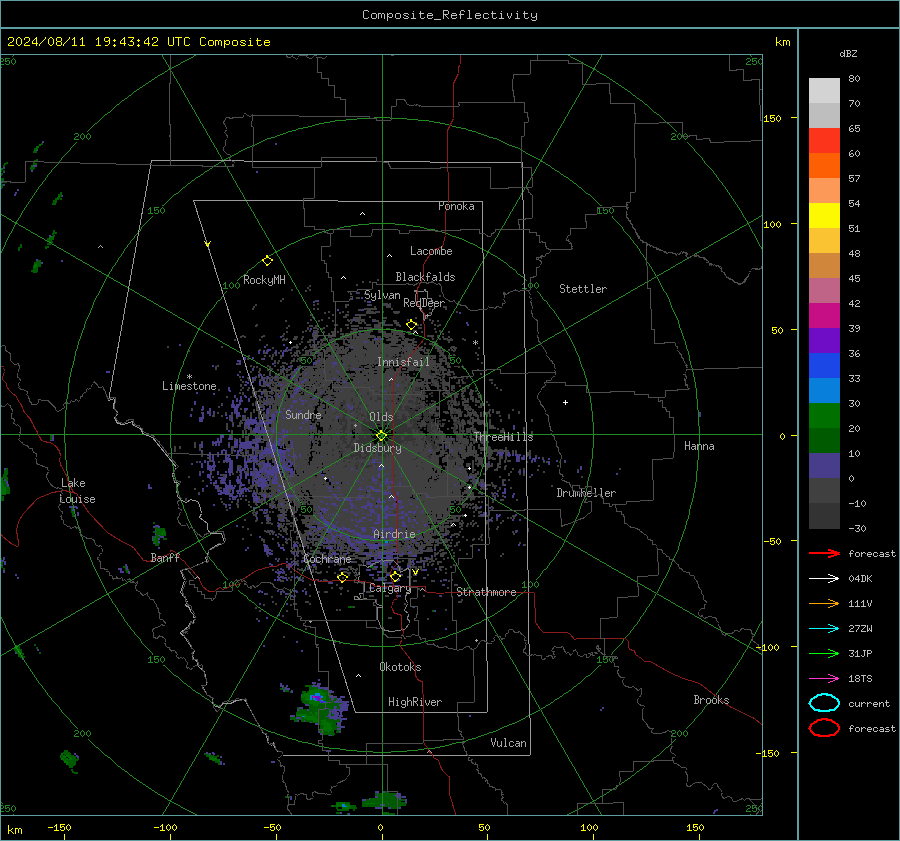900x841 pixels.
Task: Select the Hanna label on the map
Action: [699, 446]
